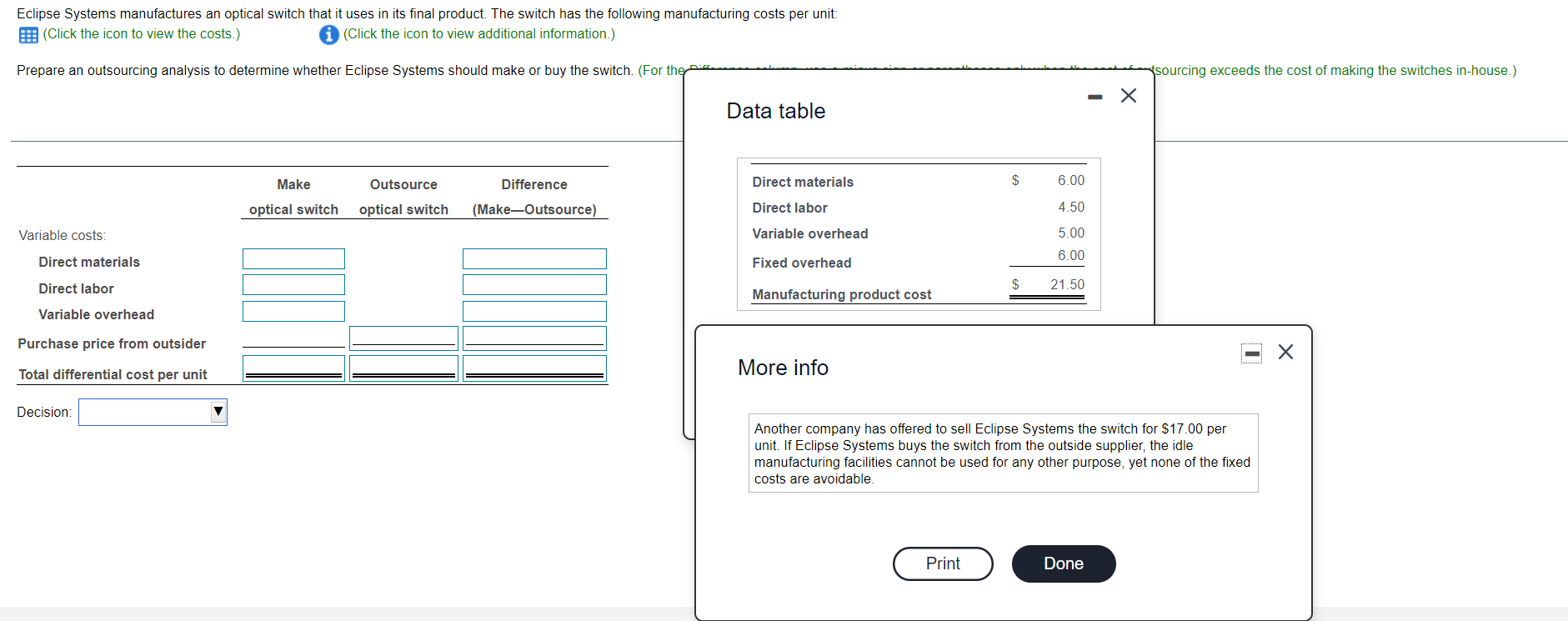Select the Total differential Outsource input field

(403, 368)
